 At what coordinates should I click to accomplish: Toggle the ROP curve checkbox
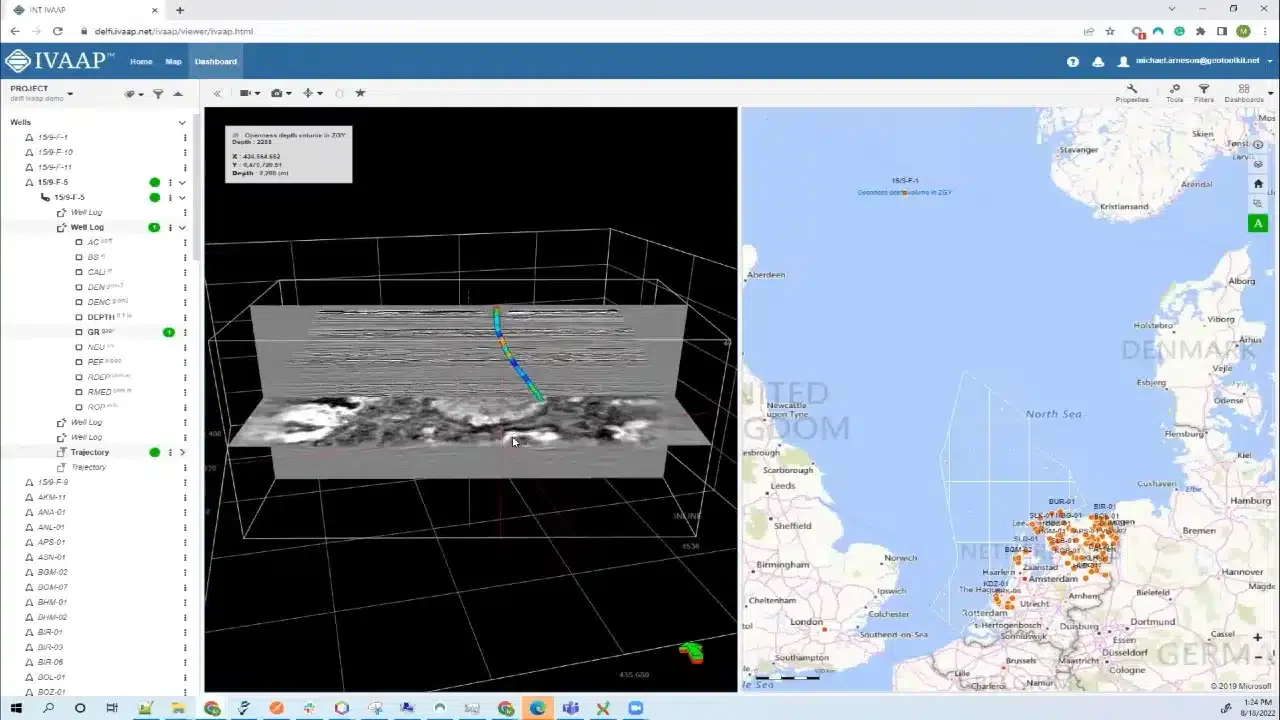pos(80,407)
